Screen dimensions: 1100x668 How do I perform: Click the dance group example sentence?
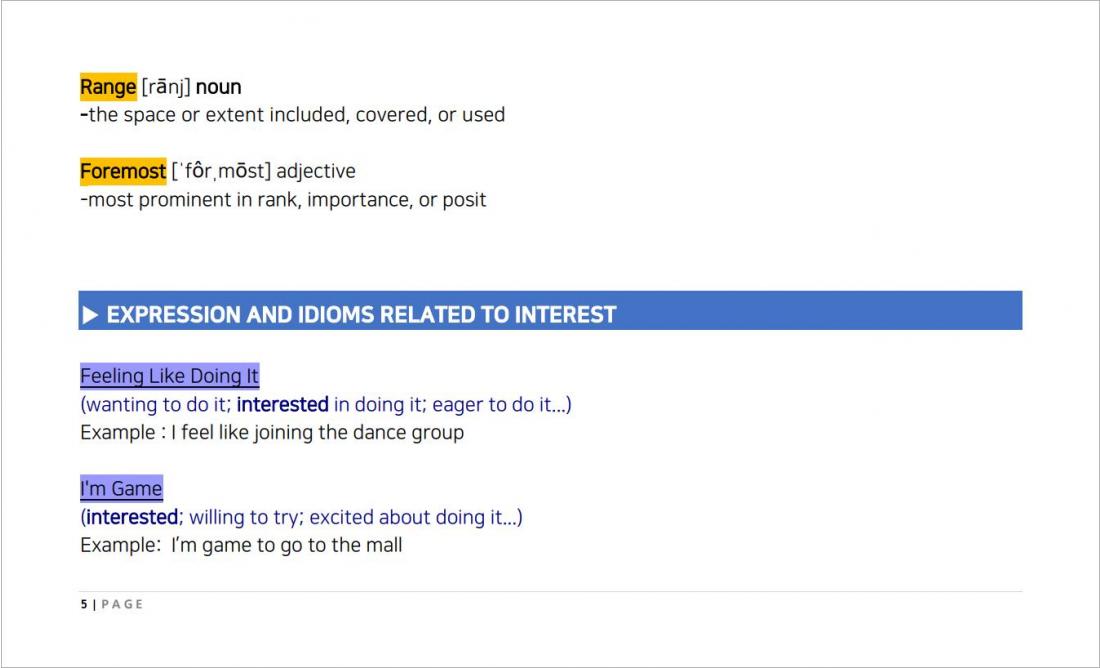(272, 433)
